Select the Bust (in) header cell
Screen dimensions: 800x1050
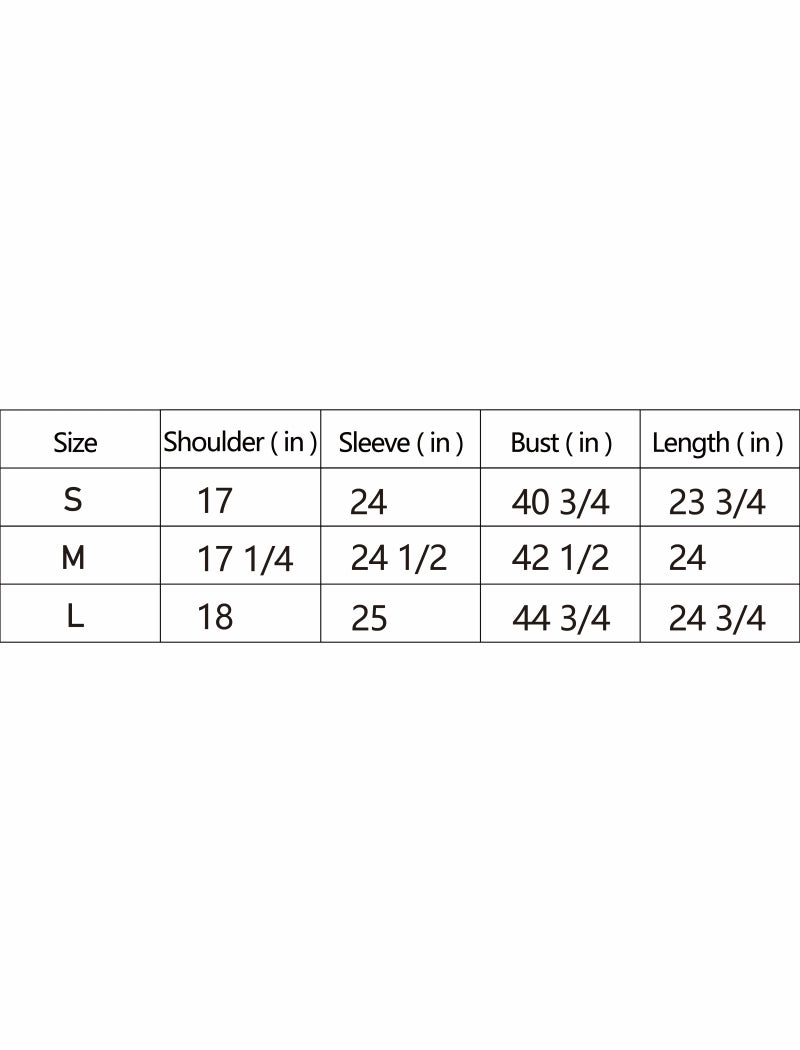click(x=561, y=443)
